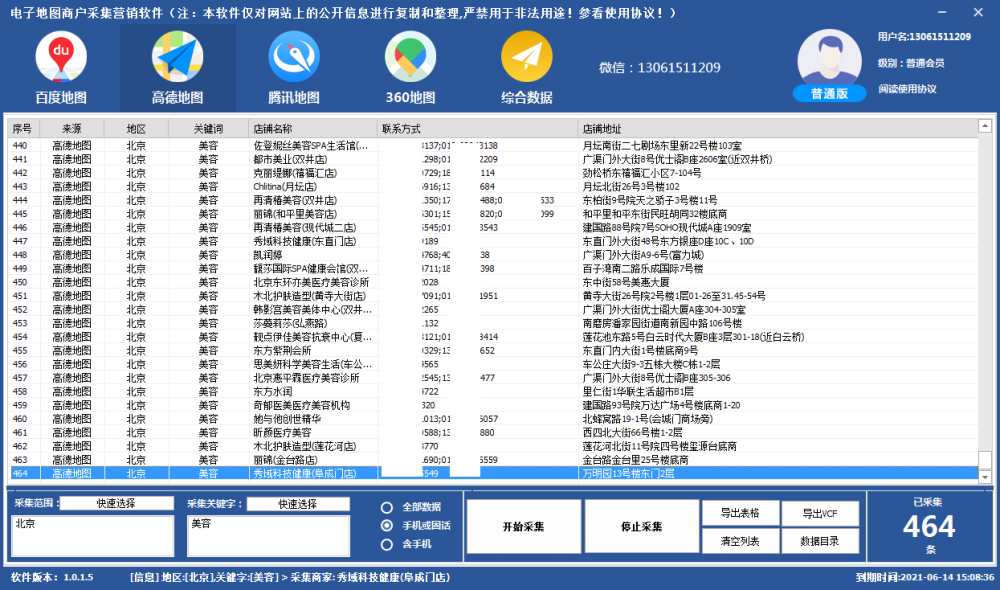Minimize the collection software window
The image size is (1000, 590).
[x=942, y=12]
